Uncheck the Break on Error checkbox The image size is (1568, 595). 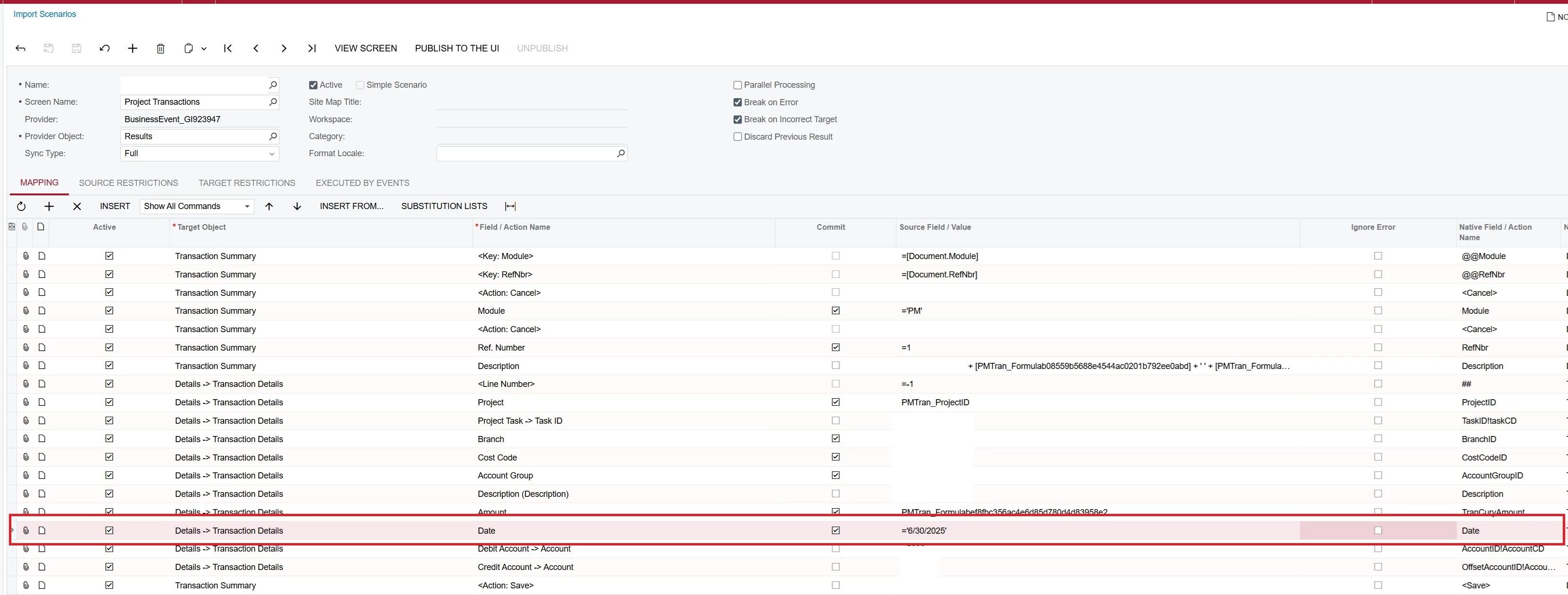[737, 102]
